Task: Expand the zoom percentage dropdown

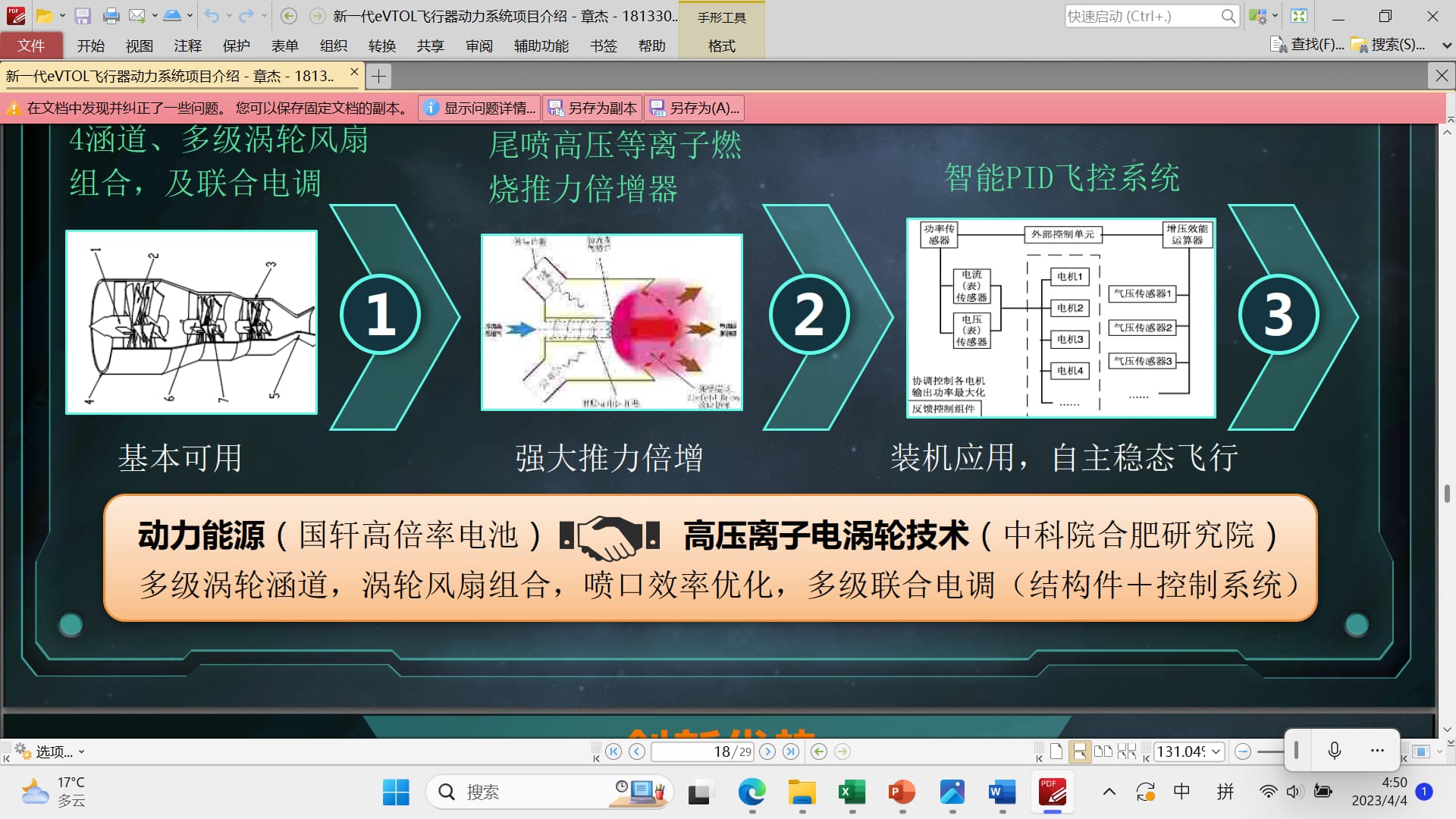Action: click(x=1216, y=752)
